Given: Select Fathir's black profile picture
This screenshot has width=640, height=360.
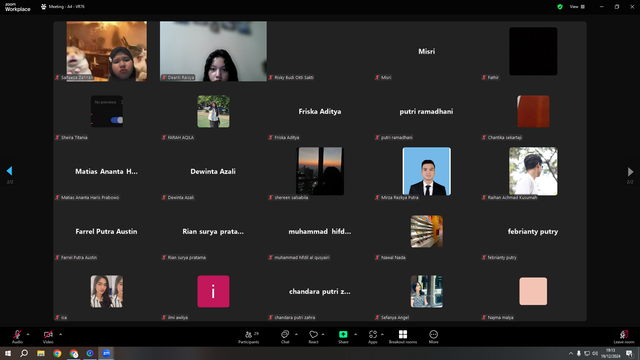Looking at the screenshot, I should tap(533, 51).
